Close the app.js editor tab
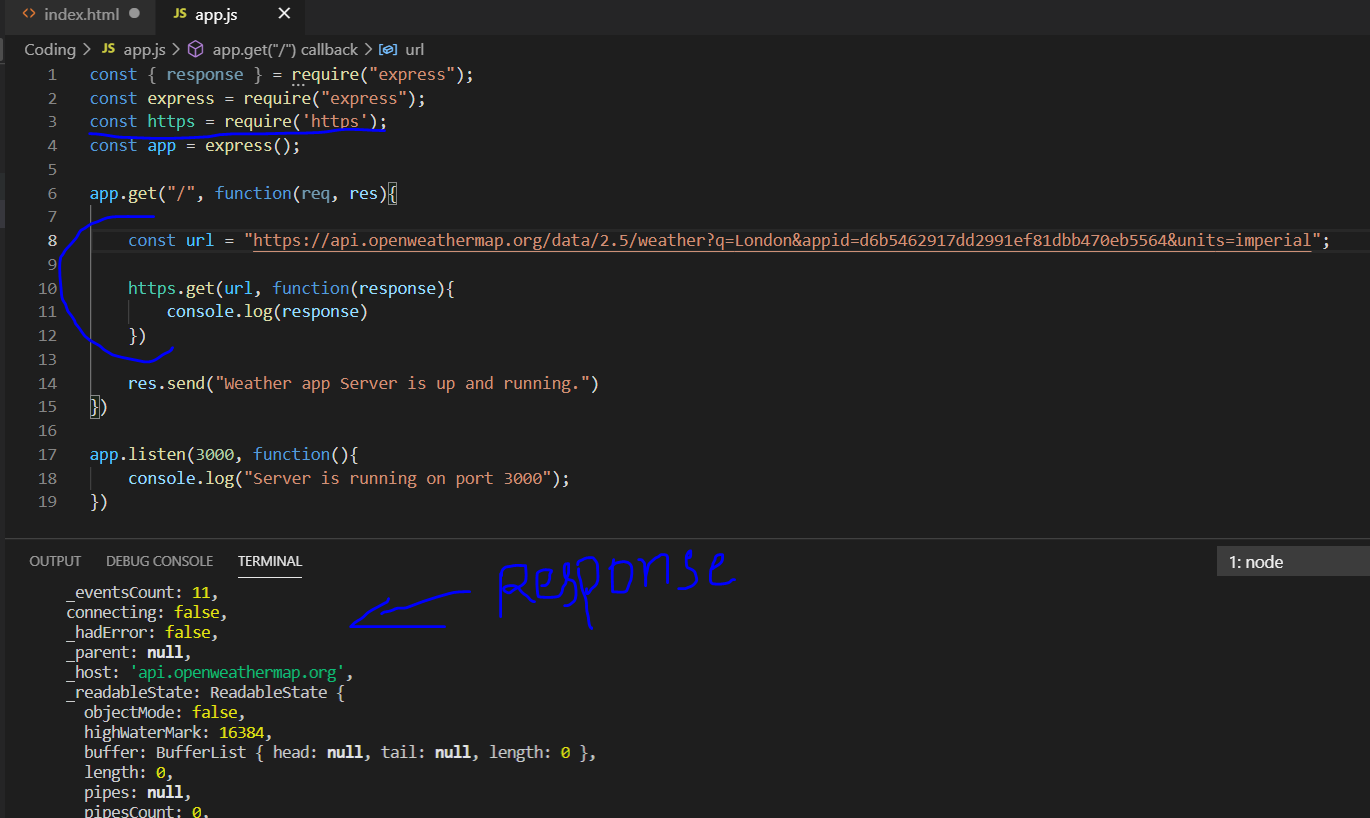The height and width of the screenshot is (818, 1370). (284, 14)
